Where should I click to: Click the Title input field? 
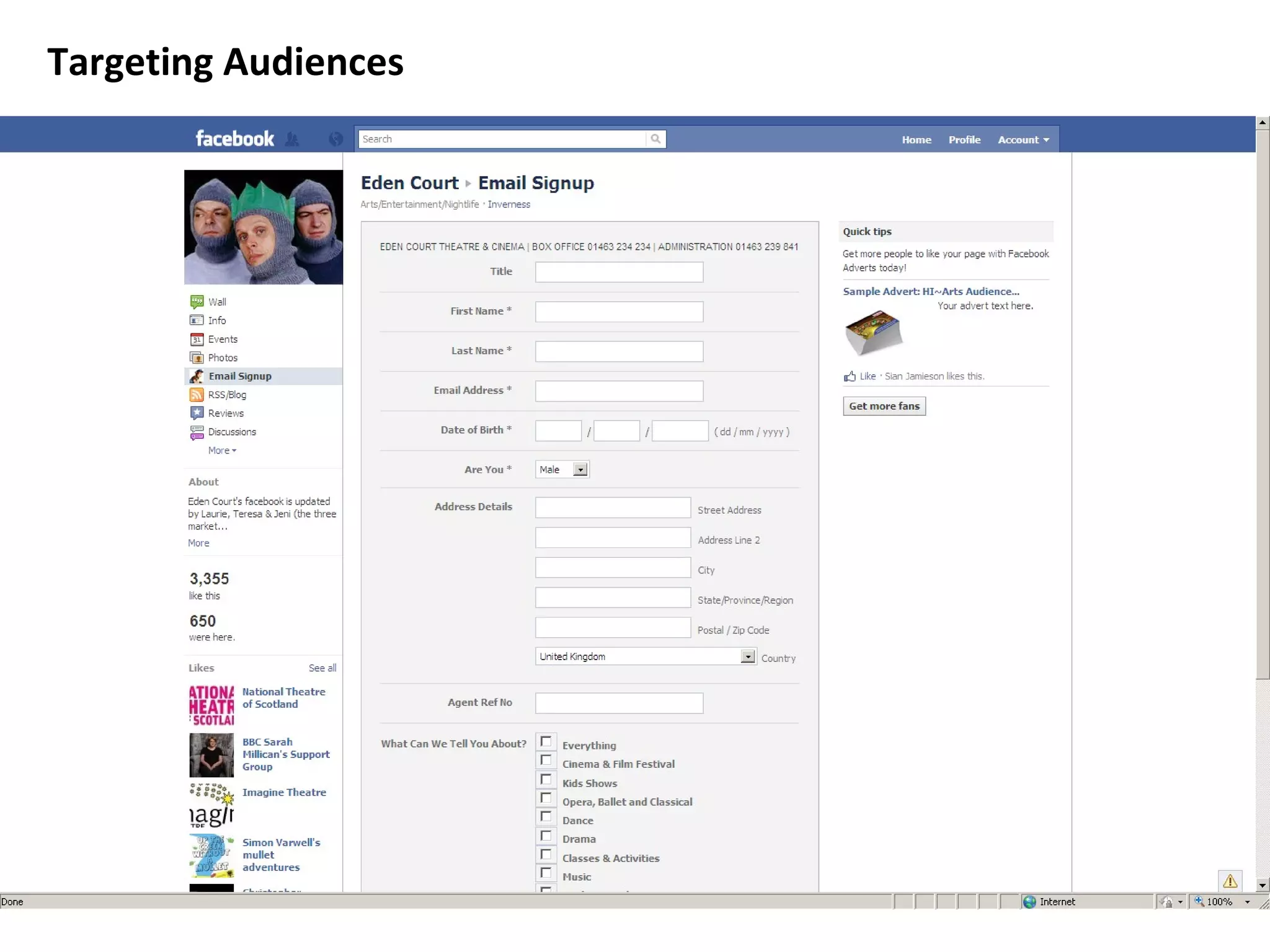click(x=619, y=272)
